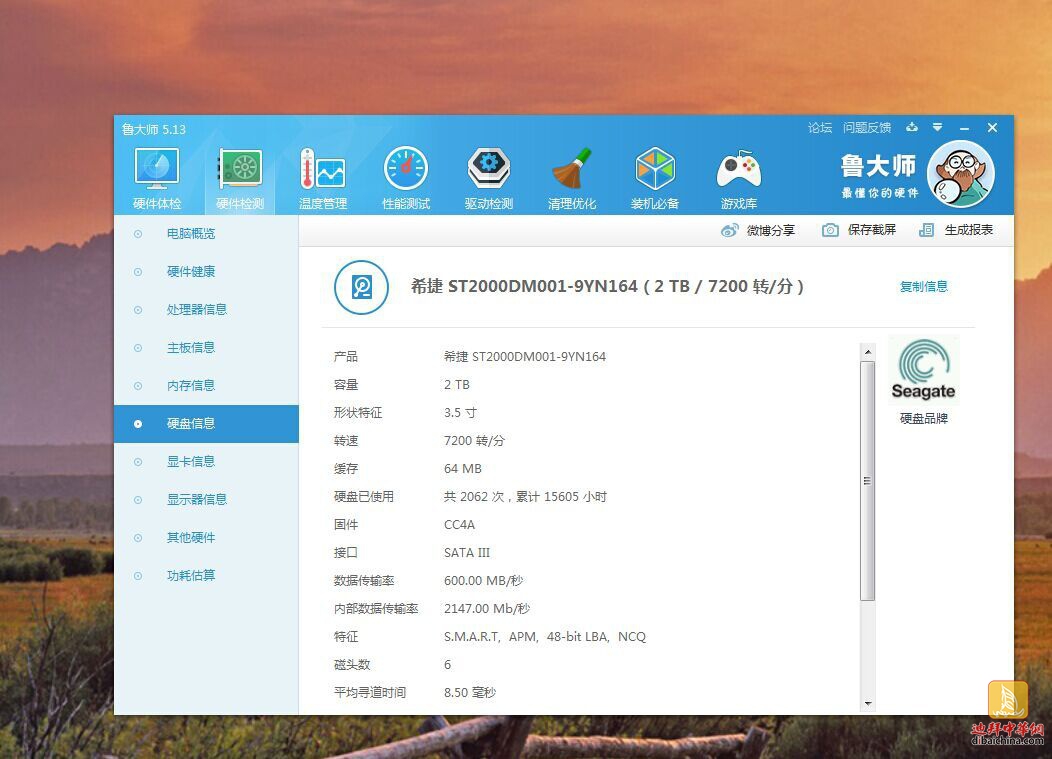Click 微博分享 button text
The height and width of the screenshot is (759, 1052).
[770, 230]
